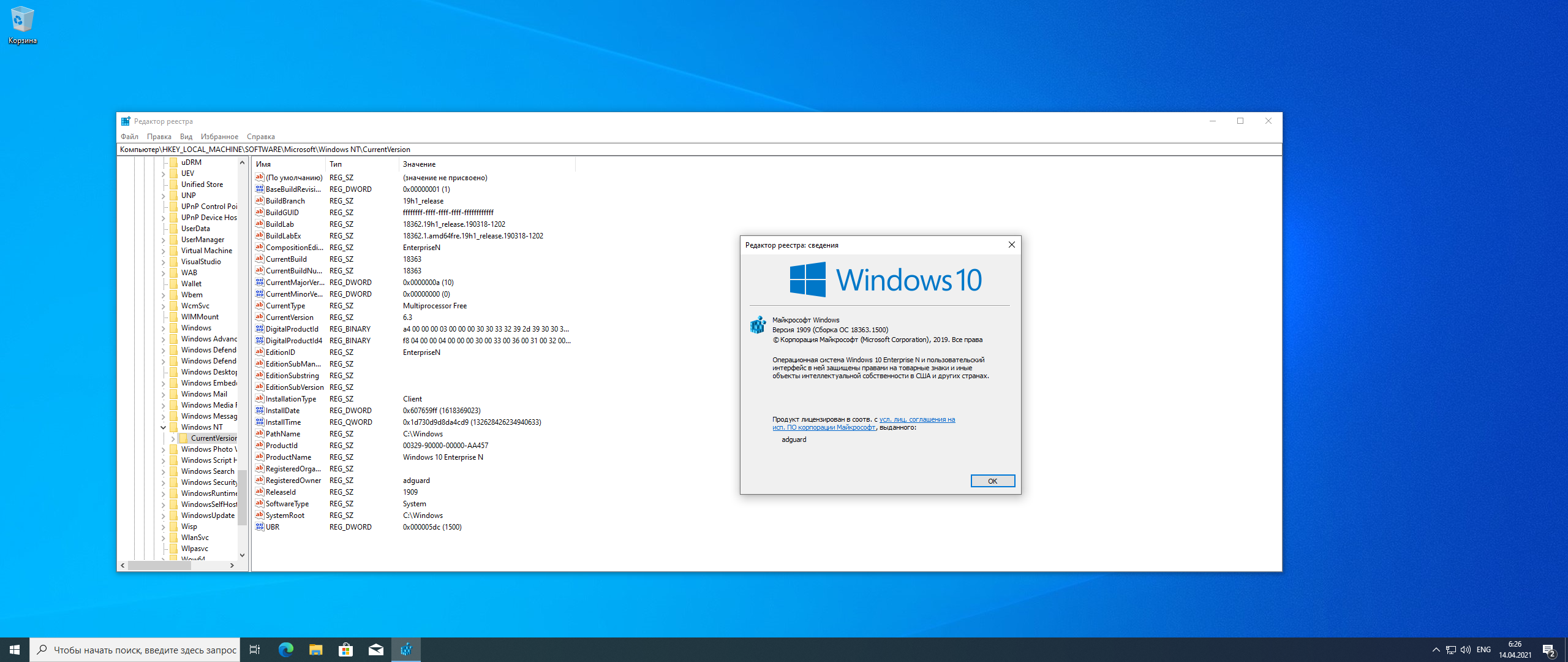Open the Файл menu

point(129,137)
